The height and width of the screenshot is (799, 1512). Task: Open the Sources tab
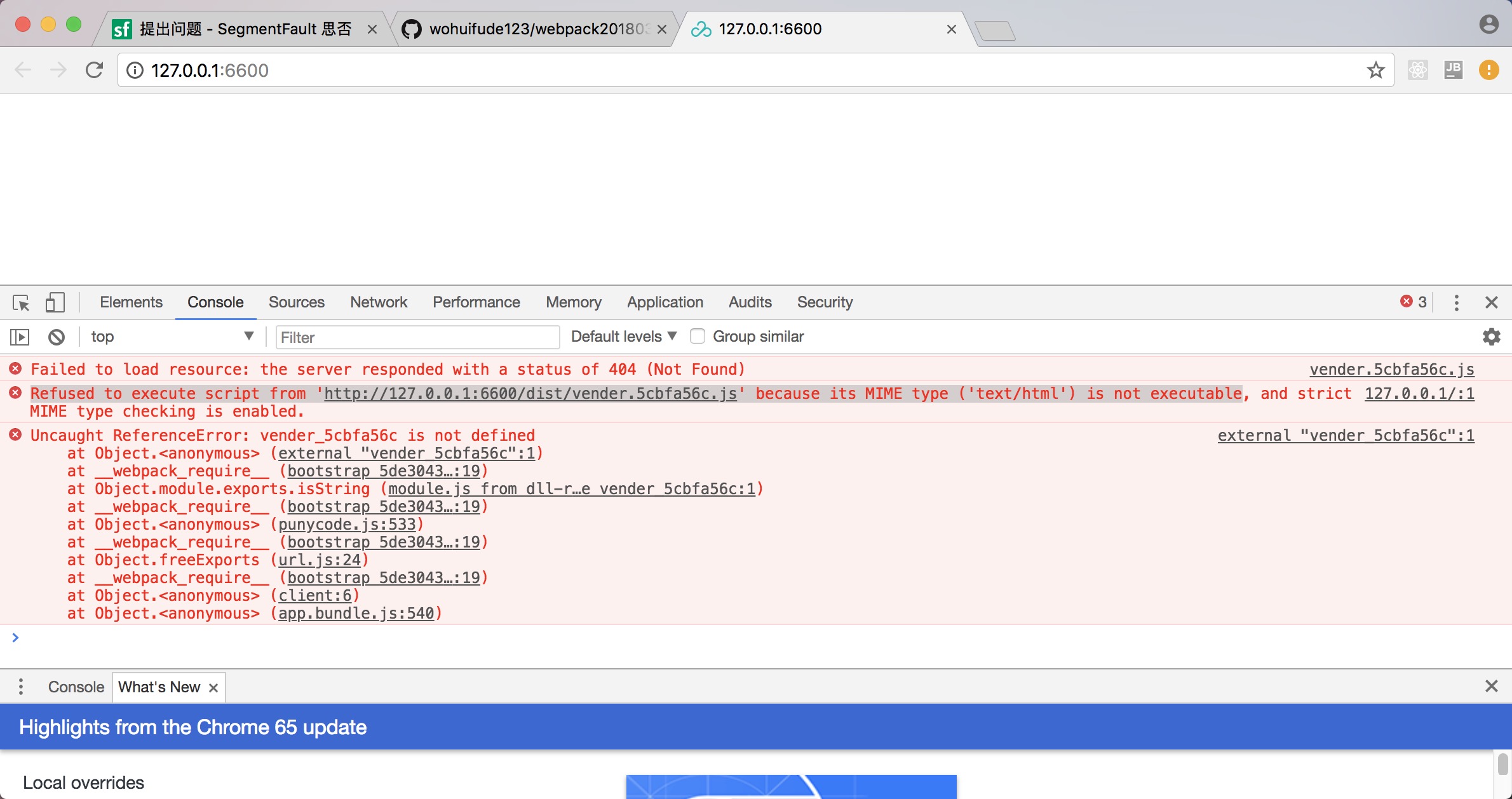[296, 302]
